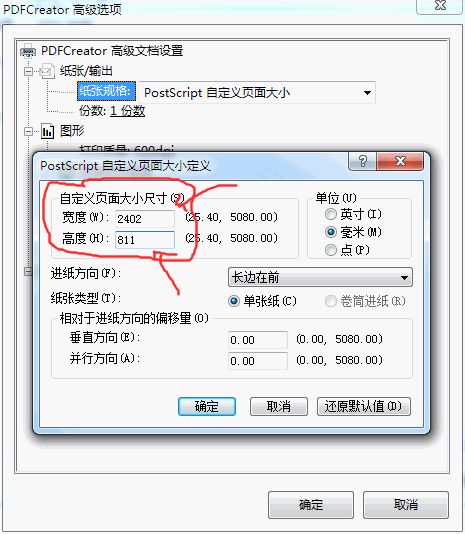Image resolution: width=465 pixels, height=534 pixels.
Task: Click the 并行方向 offset input field
Action: 258,361
